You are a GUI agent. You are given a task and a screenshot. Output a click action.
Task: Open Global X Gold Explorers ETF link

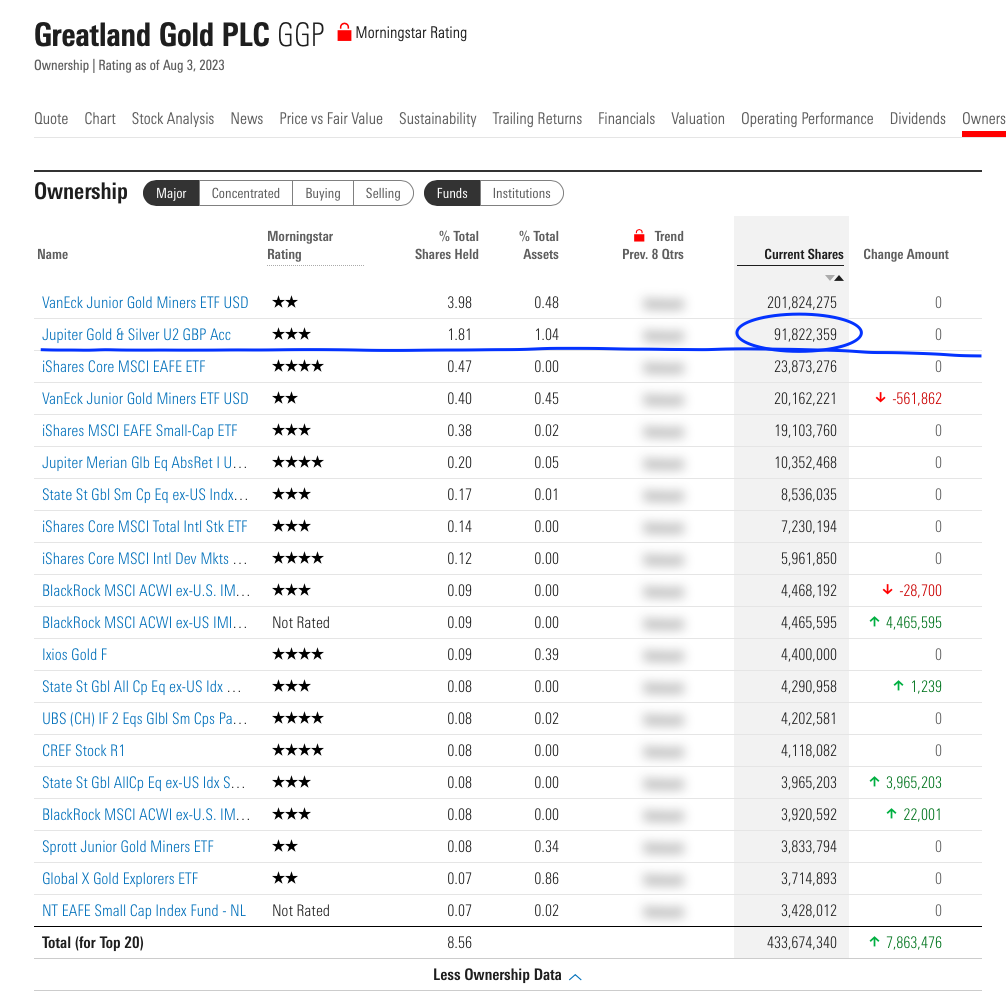[120, 879]
